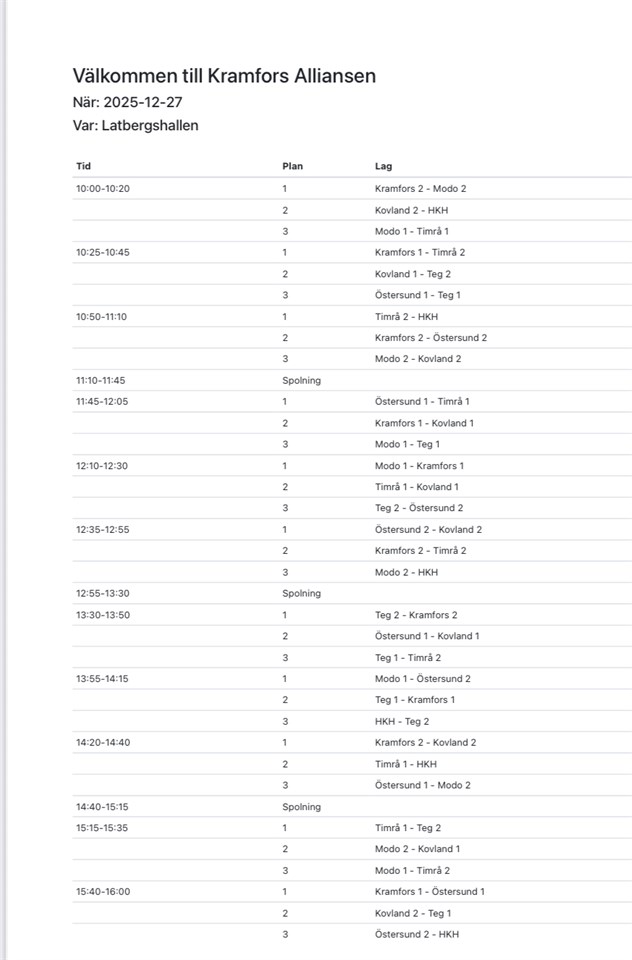Select the 'Modo 2 - HKH' match
Screen dimensions: 632x960
(406, 572)
